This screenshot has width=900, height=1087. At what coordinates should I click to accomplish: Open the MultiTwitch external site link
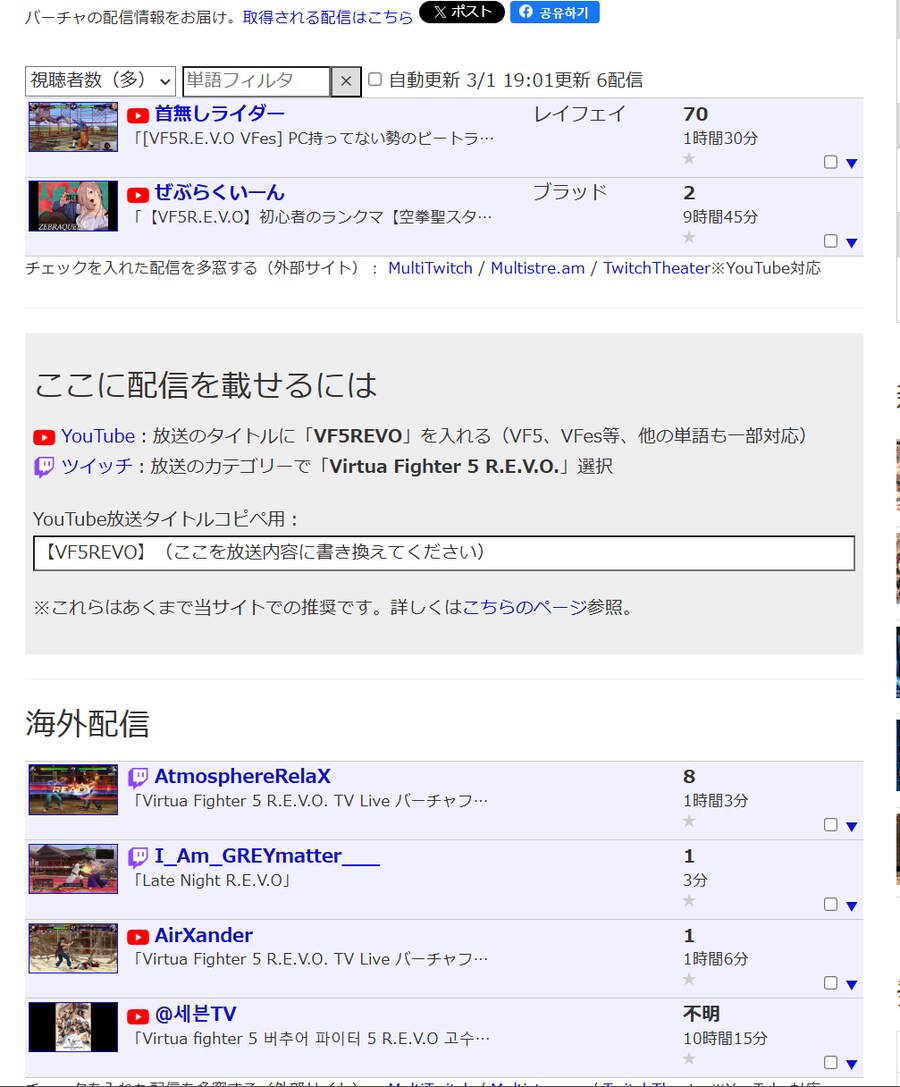coord(430,268)
